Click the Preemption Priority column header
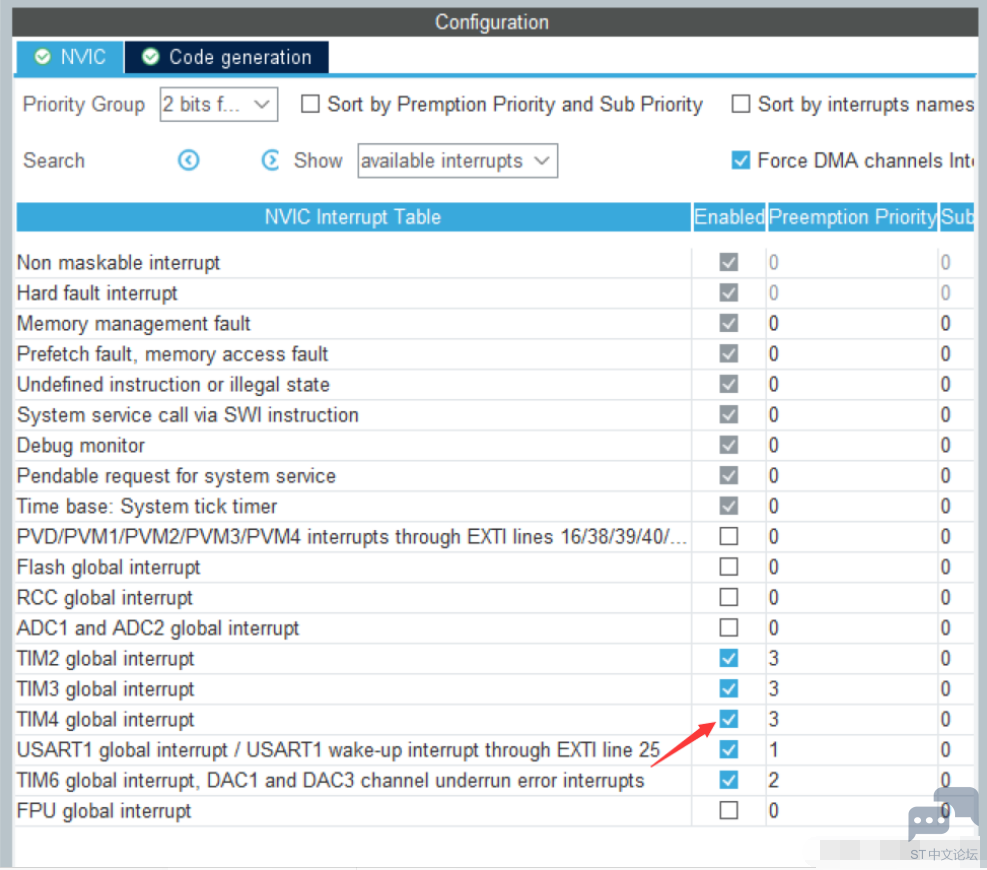This screenshot has height=870, width=987. (x=852, y=217)
